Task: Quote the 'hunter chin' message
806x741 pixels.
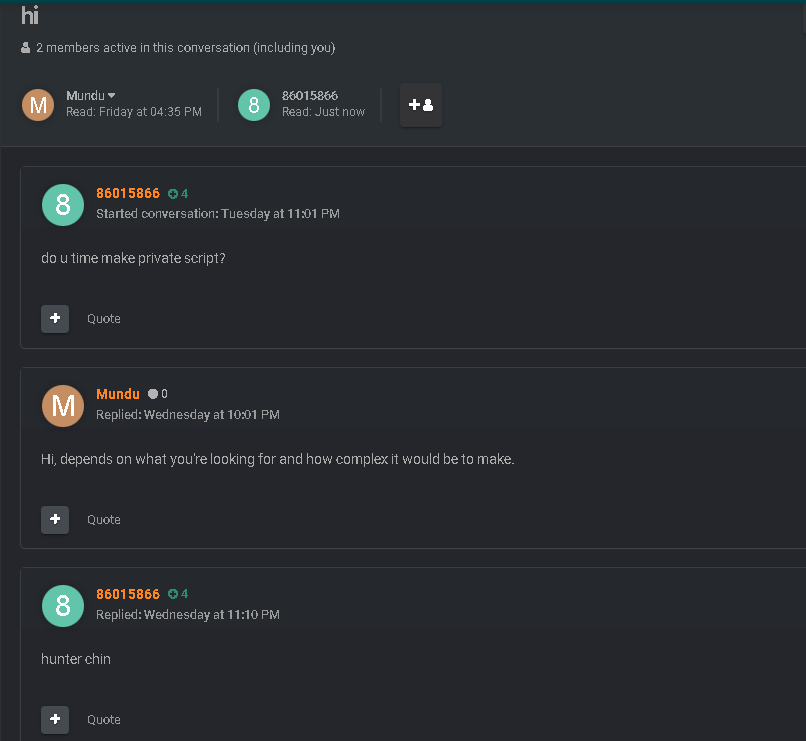Action: [104, 719]
